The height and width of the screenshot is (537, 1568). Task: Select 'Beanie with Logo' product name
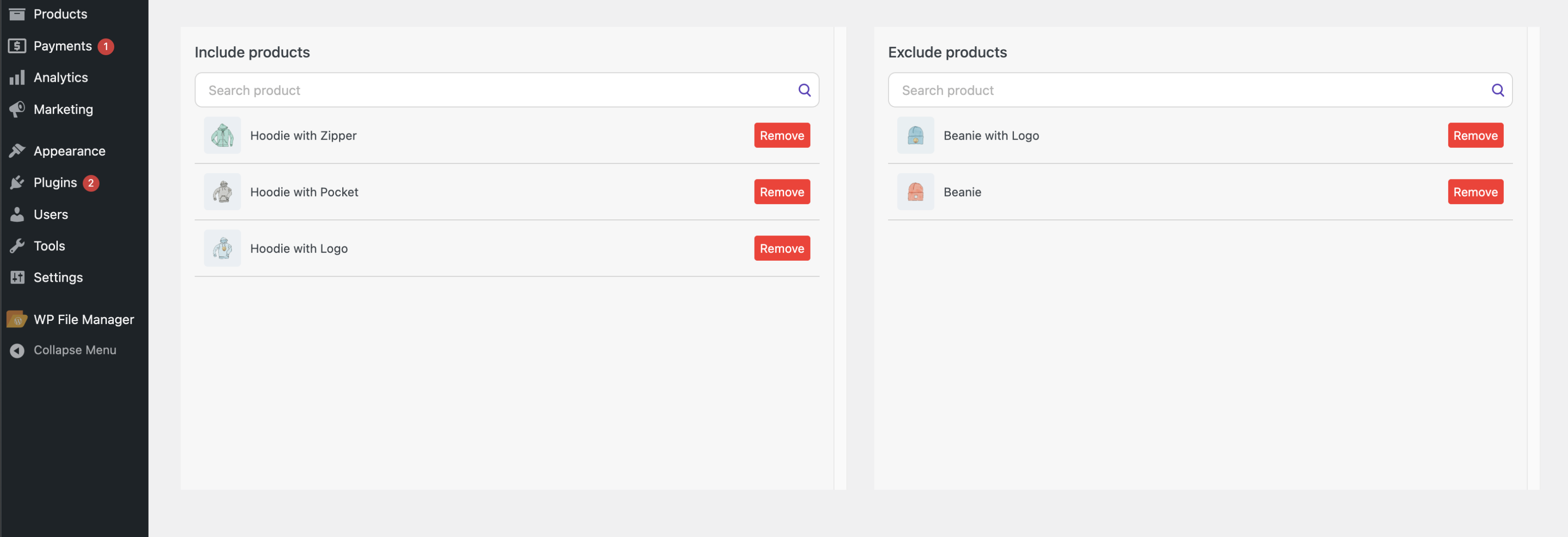coord(991,135)
